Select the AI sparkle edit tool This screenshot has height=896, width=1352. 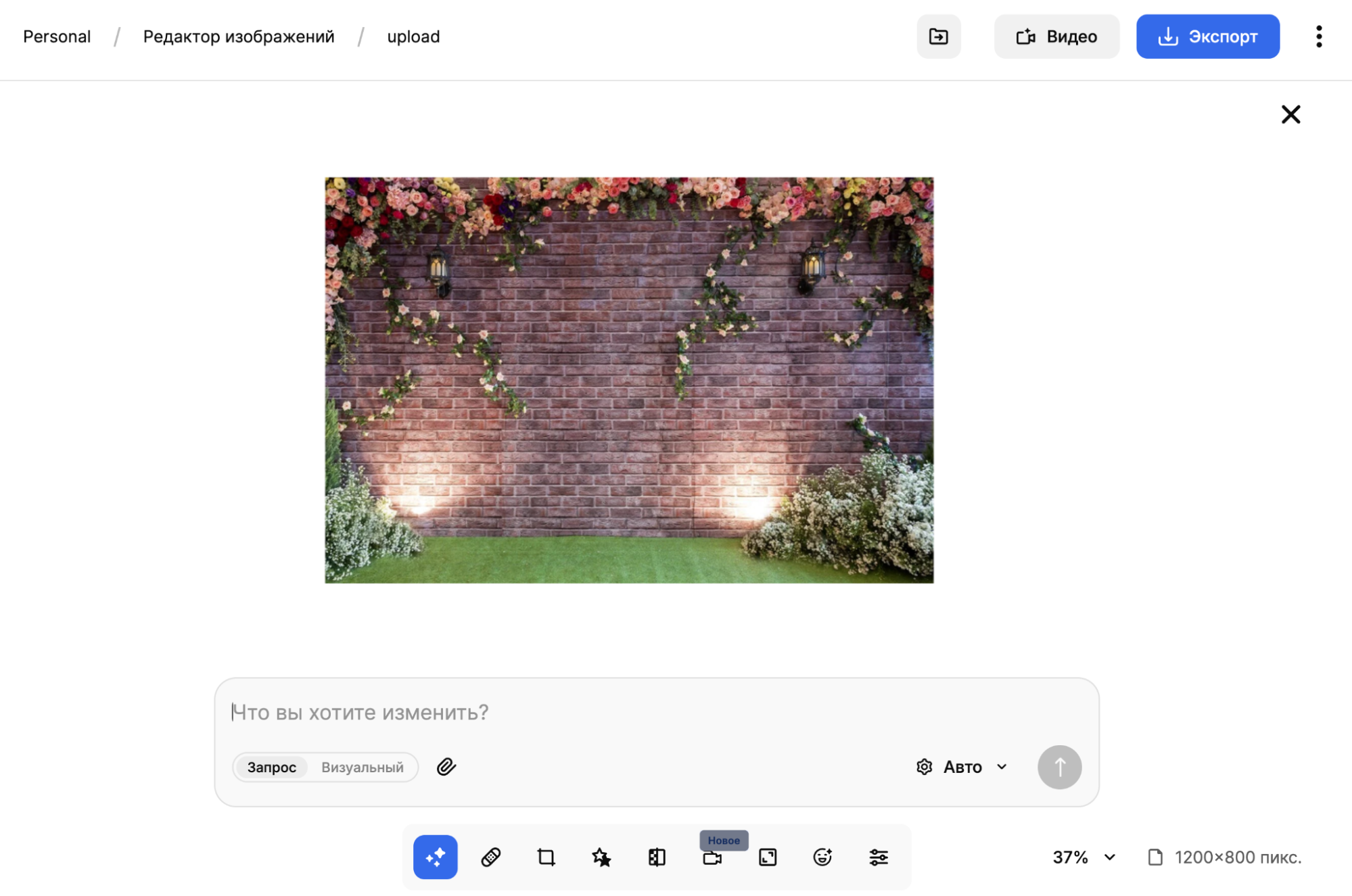(435, 857)
